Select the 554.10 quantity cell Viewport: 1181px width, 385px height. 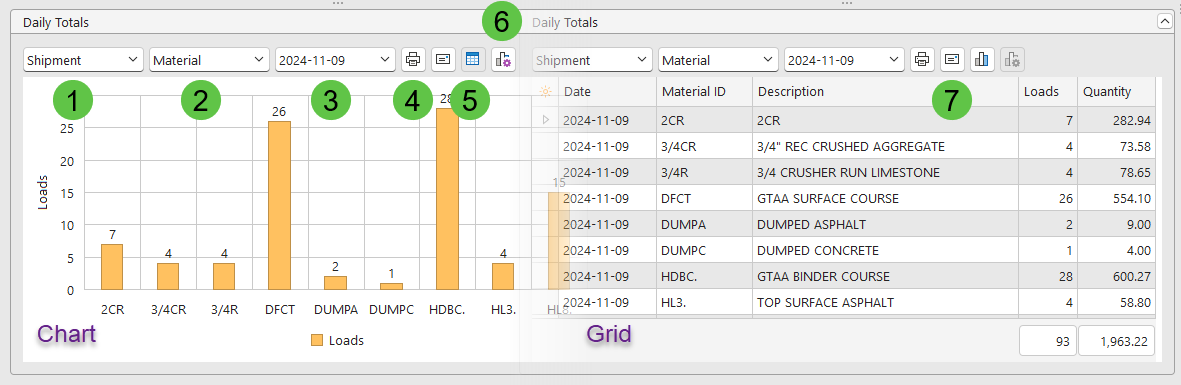coord(1116,199)
